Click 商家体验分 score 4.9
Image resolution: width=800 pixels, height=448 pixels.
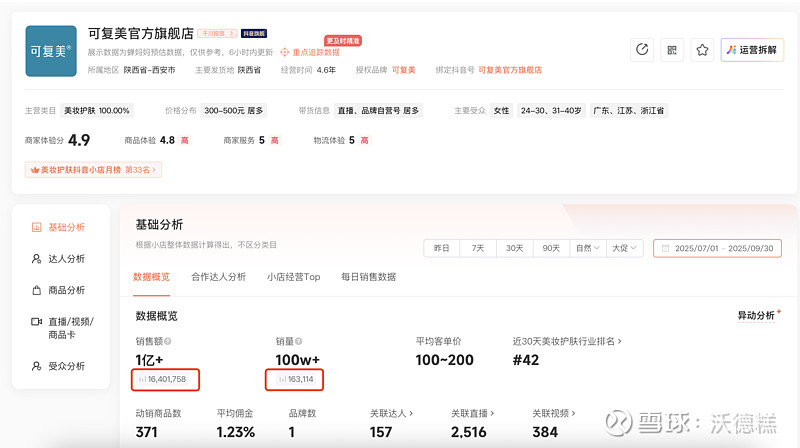tap(79, 140)
